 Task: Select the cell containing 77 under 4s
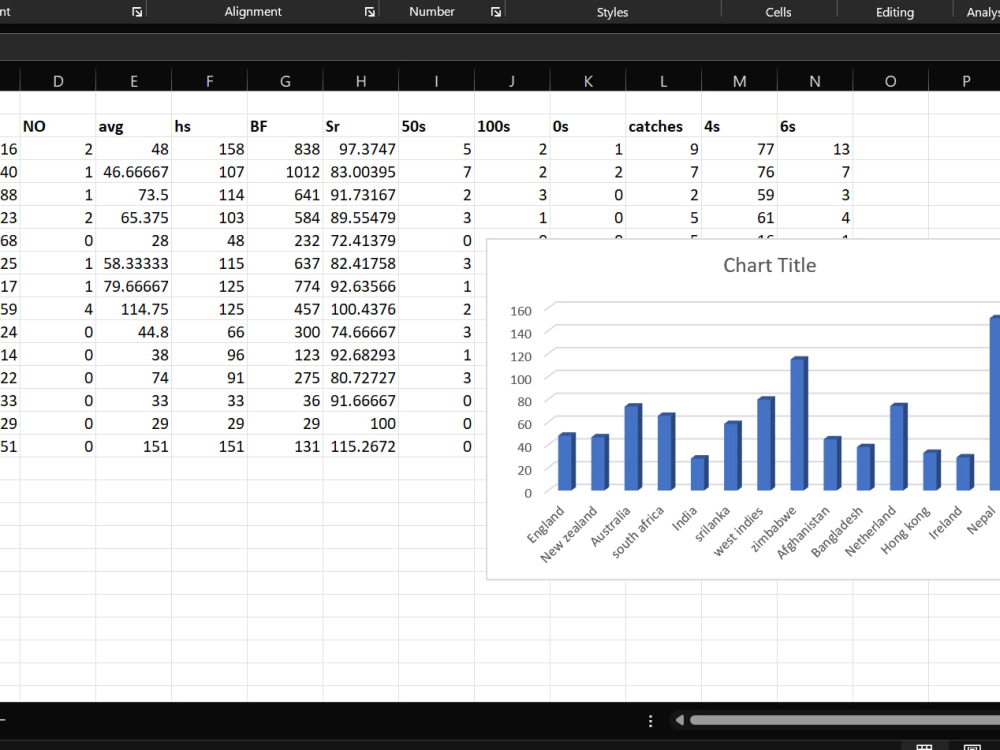(739, 149)
